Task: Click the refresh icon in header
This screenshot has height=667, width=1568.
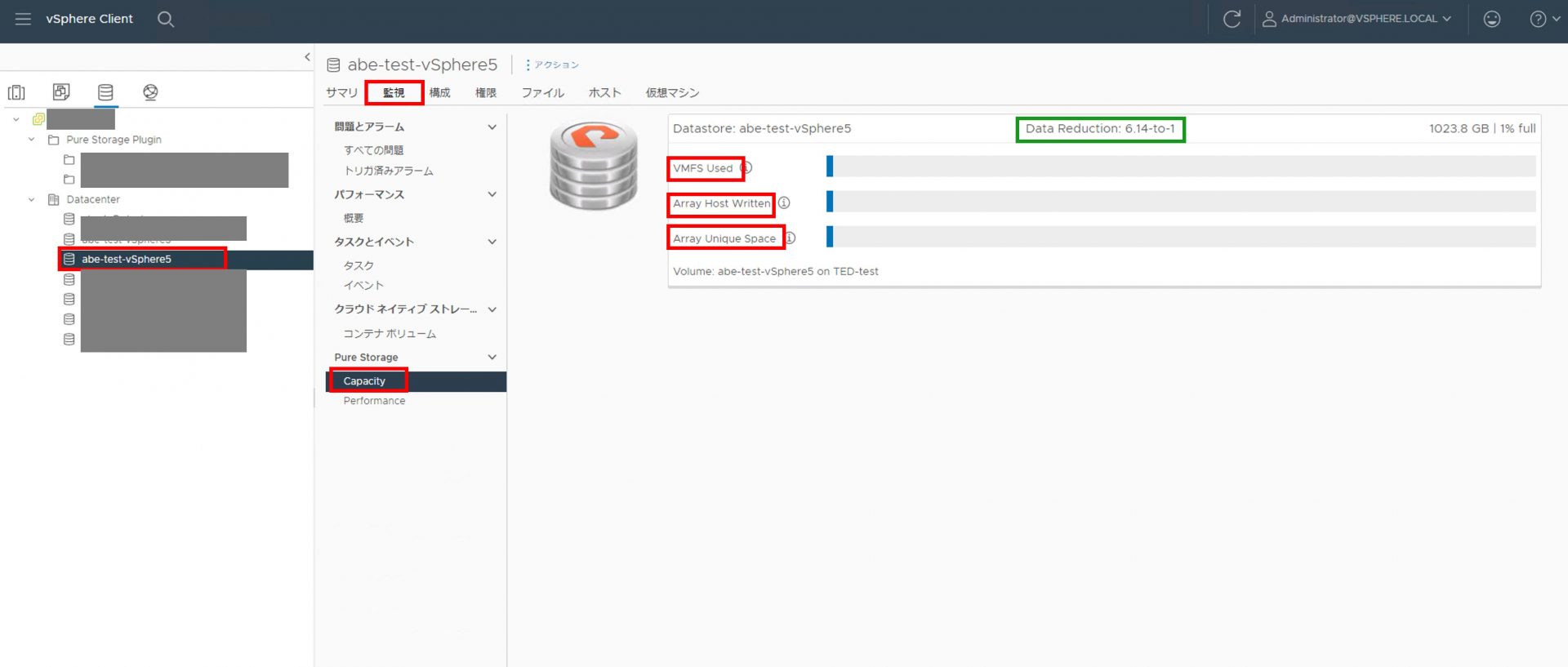Action: coord(1232,19)
